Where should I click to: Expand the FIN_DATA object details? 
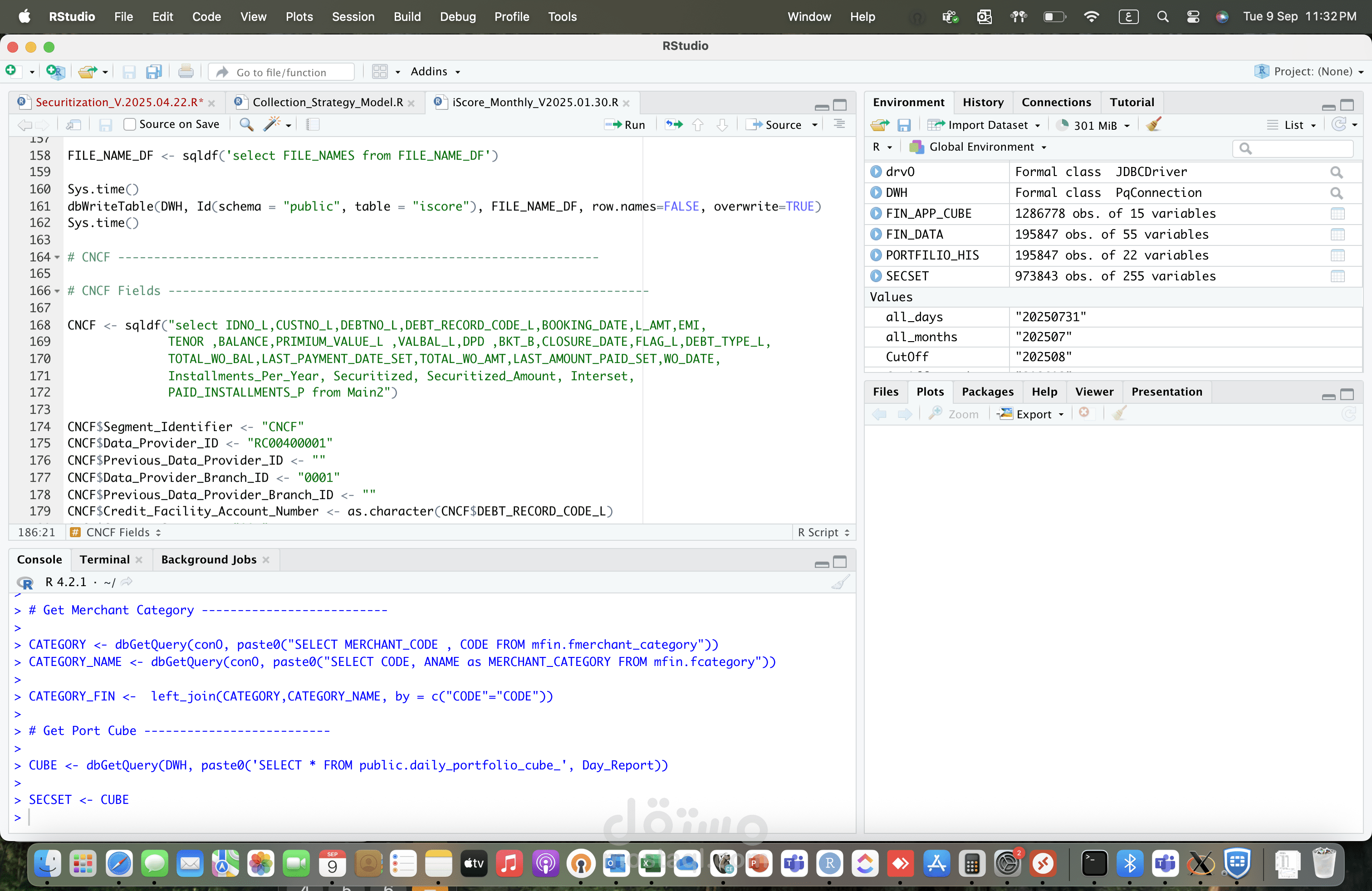coord(876,234)
